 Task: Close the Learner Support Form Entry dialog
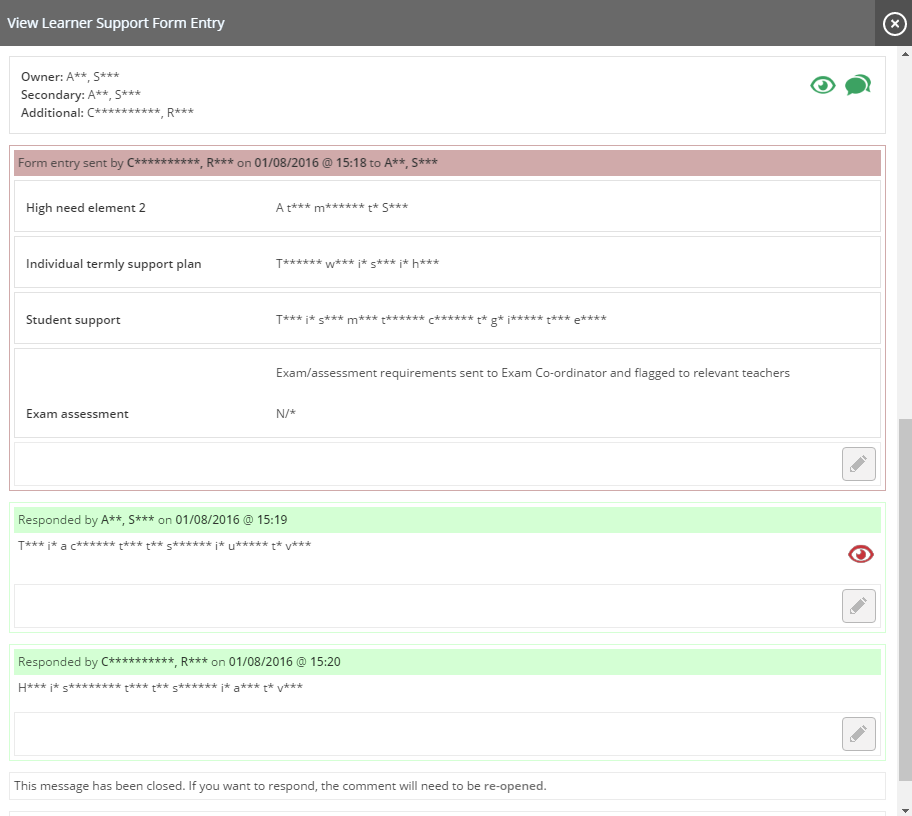(894, 23)
